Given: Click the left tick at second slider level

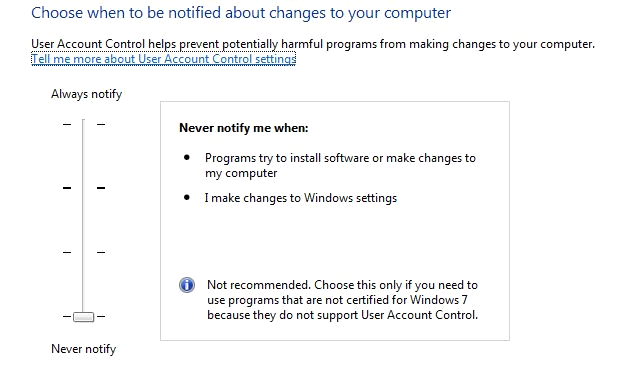Looking at the screenshot, I should point(67,188).
